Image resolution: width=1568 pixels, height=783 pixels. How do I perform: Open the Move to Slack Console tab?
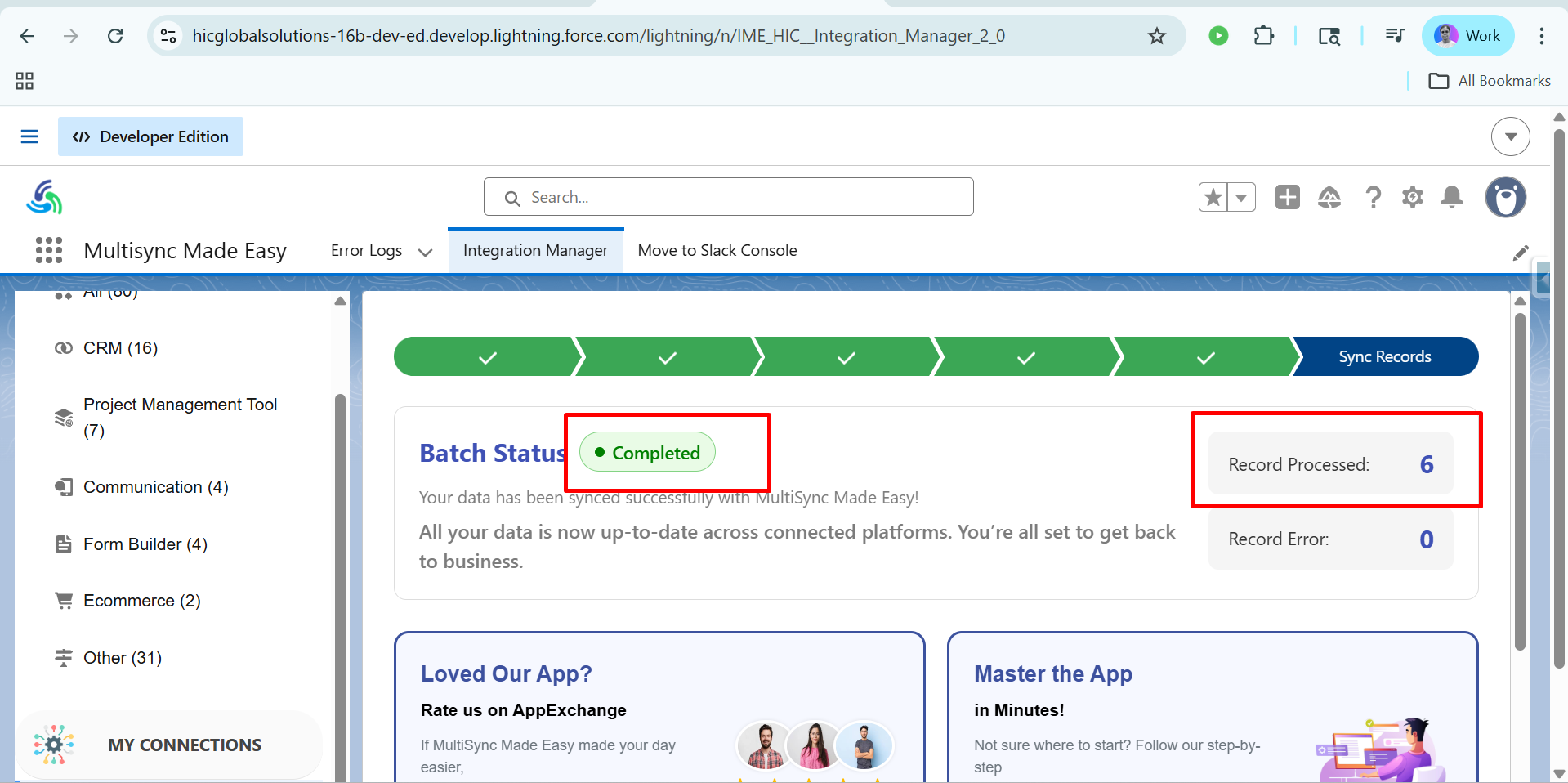point(717,251)
